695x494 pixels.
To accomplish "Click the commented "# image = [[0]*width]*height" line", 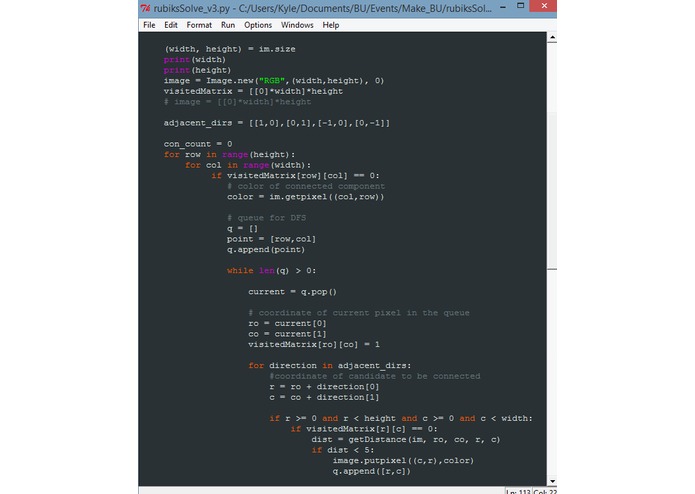I will (237, 102).
